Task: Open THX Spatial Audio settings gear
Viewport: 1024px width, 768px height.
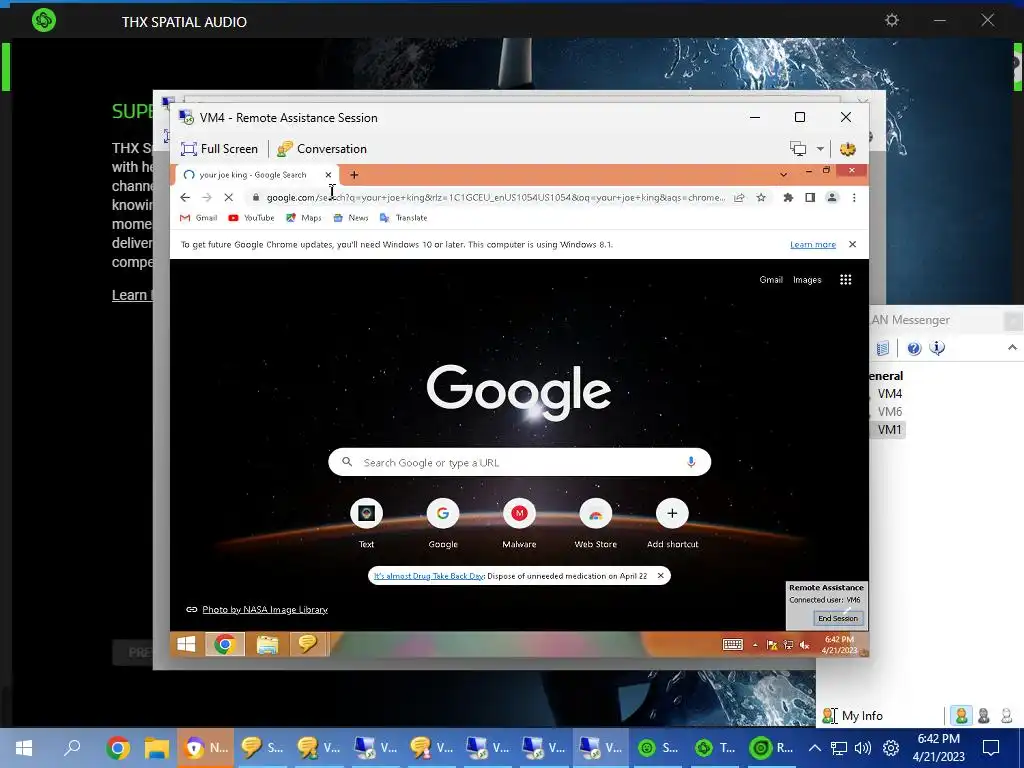Action: click(891, 21)
